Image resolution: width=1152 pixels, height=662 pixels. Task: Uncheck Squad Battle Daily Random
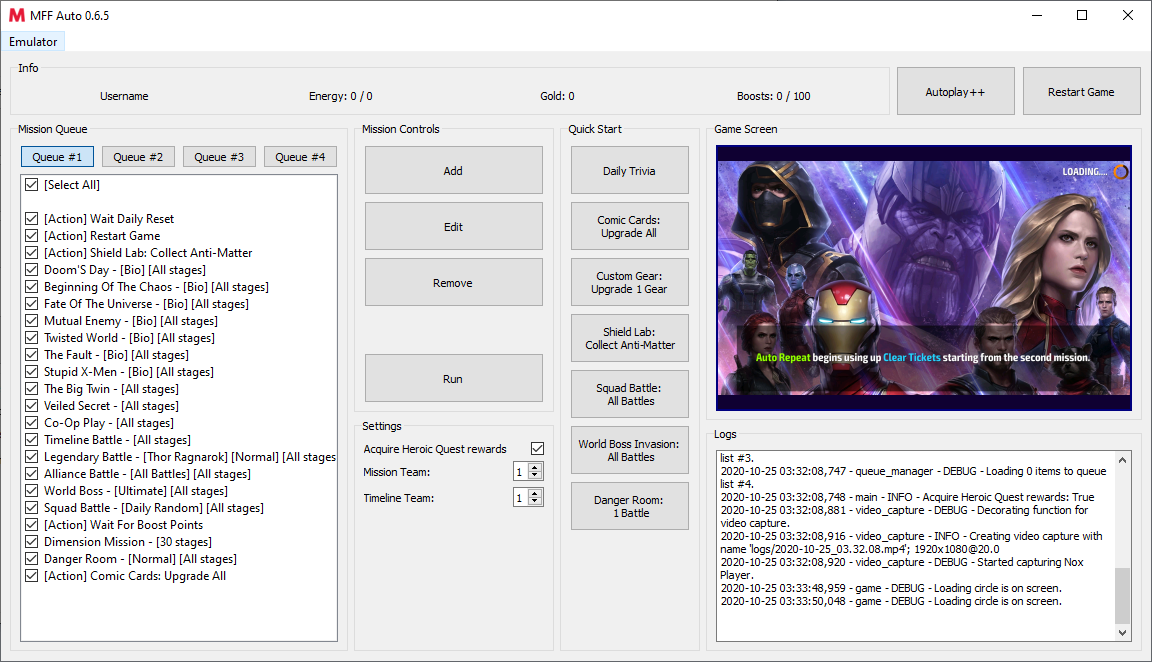pos(32,508)
